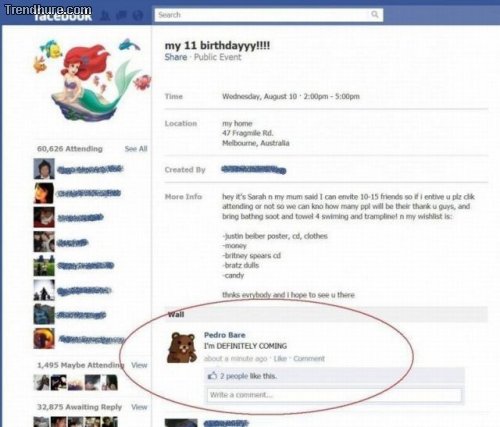
Task: Share this birthday event
Action: (x=176, y=57)
